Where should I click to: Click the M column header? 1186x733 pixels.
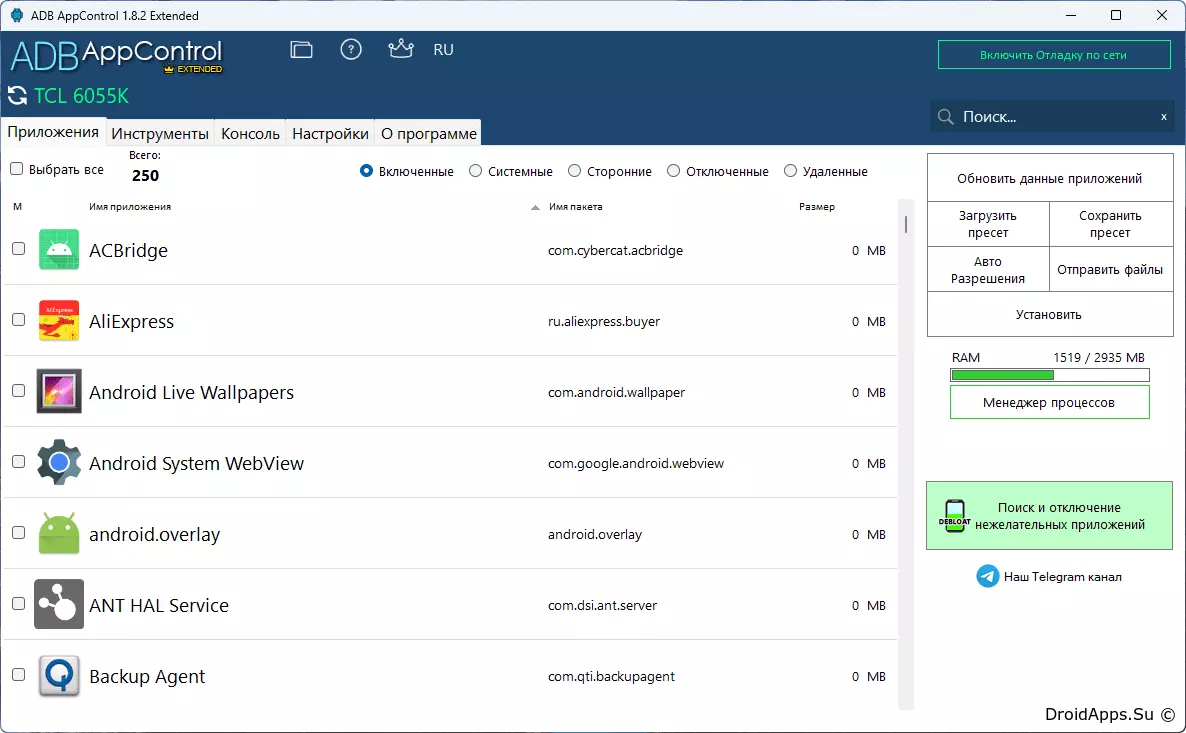17,207
